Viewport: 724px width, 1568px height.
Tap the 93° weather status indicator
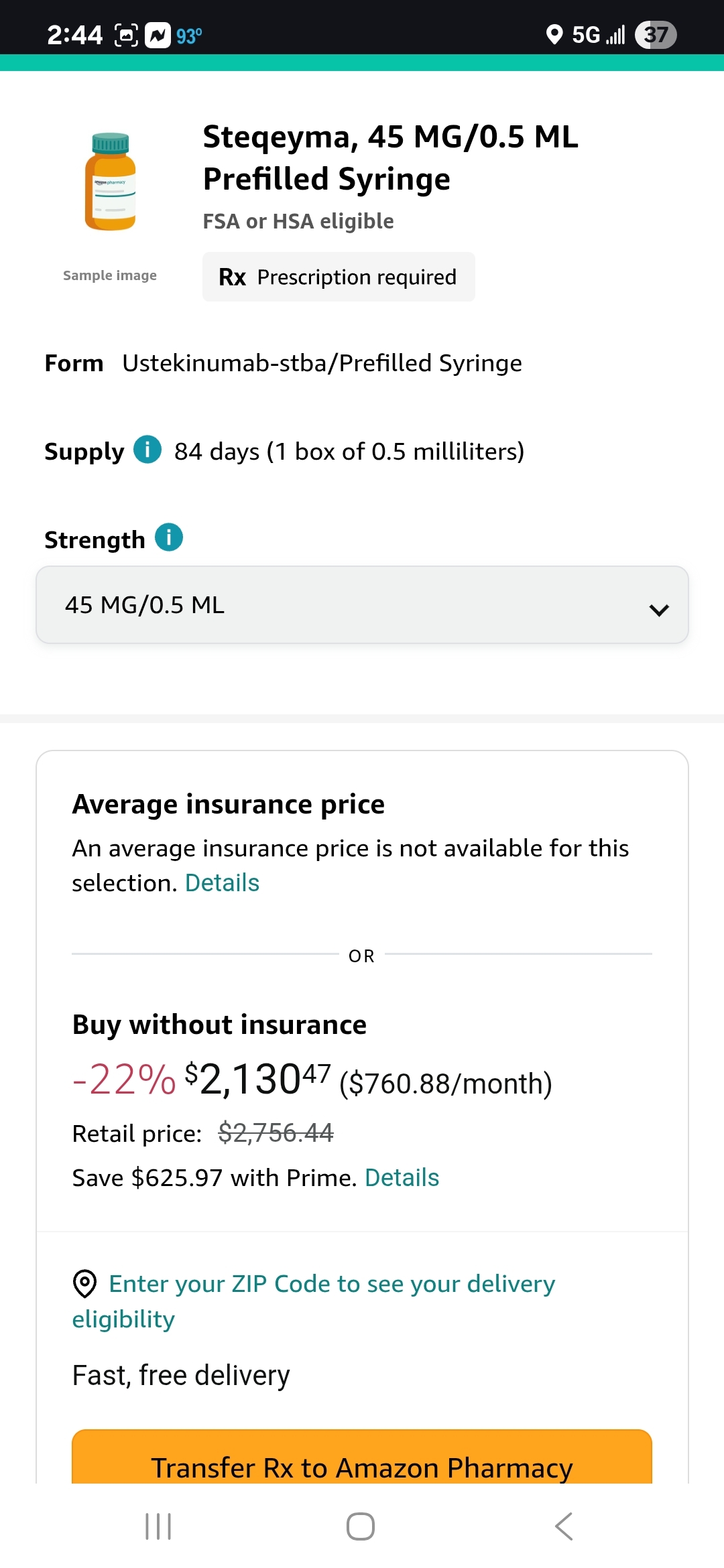189,36
